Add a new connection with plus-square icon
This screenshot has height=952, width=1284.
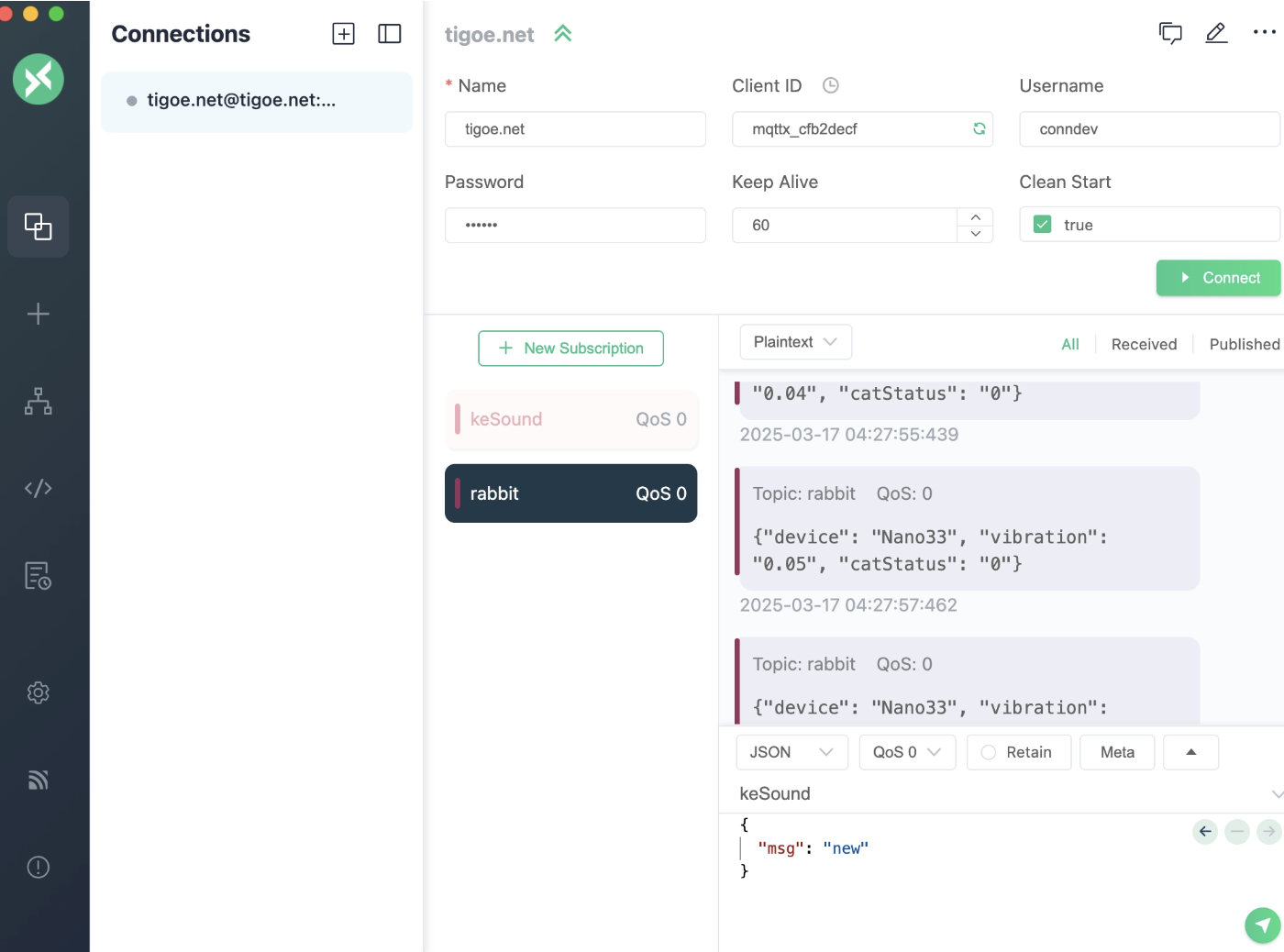coord(343,34)
